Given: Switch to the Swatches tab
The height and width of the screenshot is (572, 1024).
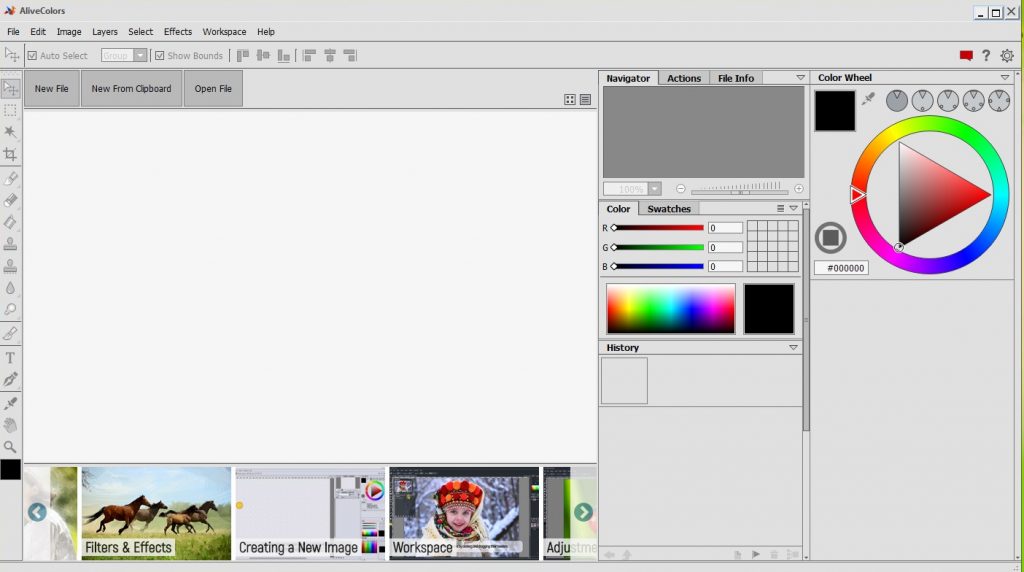Looking at the screenshot, I should 669,209.
